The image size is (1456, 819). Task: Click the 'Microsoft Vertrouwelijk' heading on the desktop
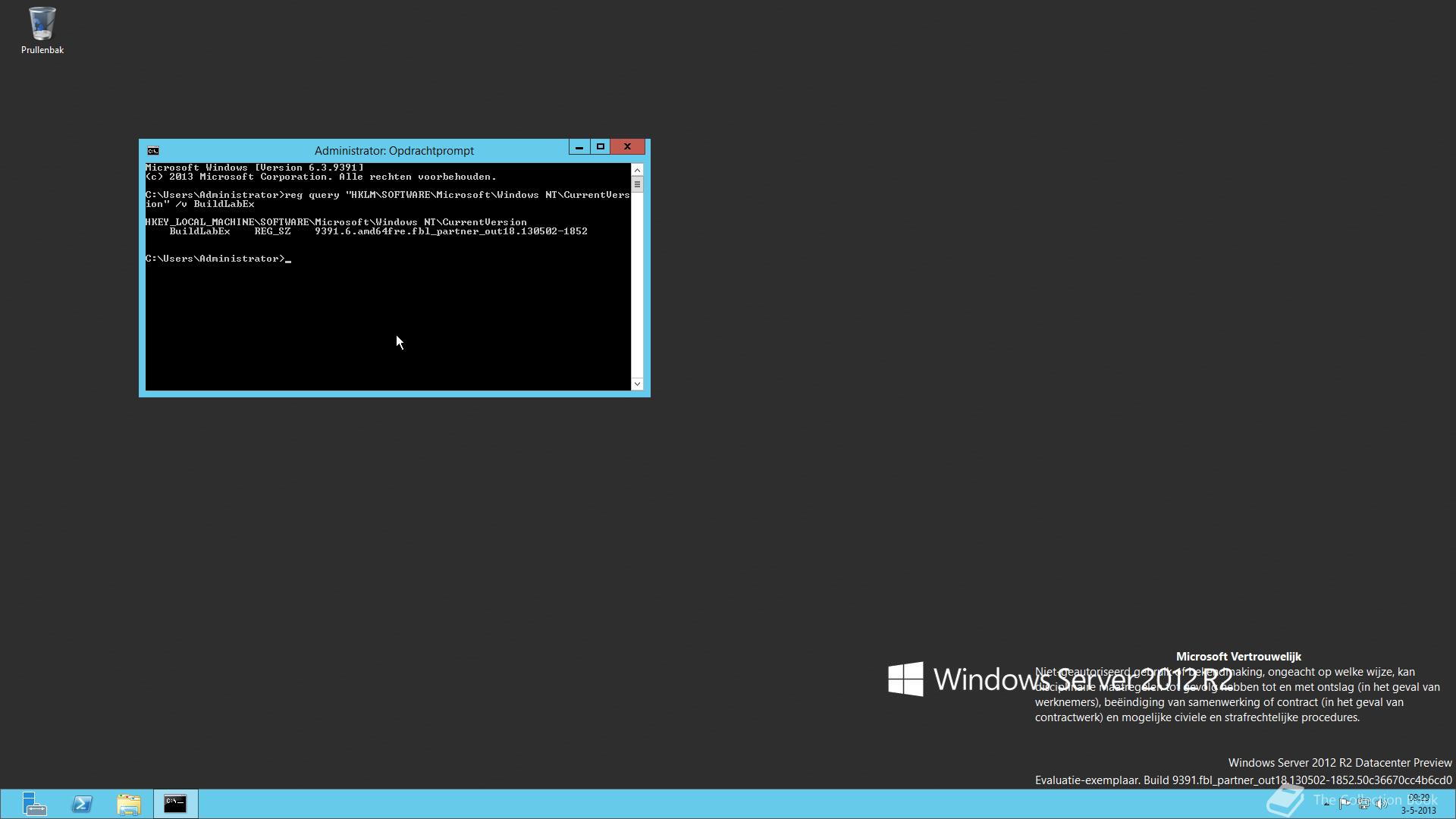pos(1238,657)
